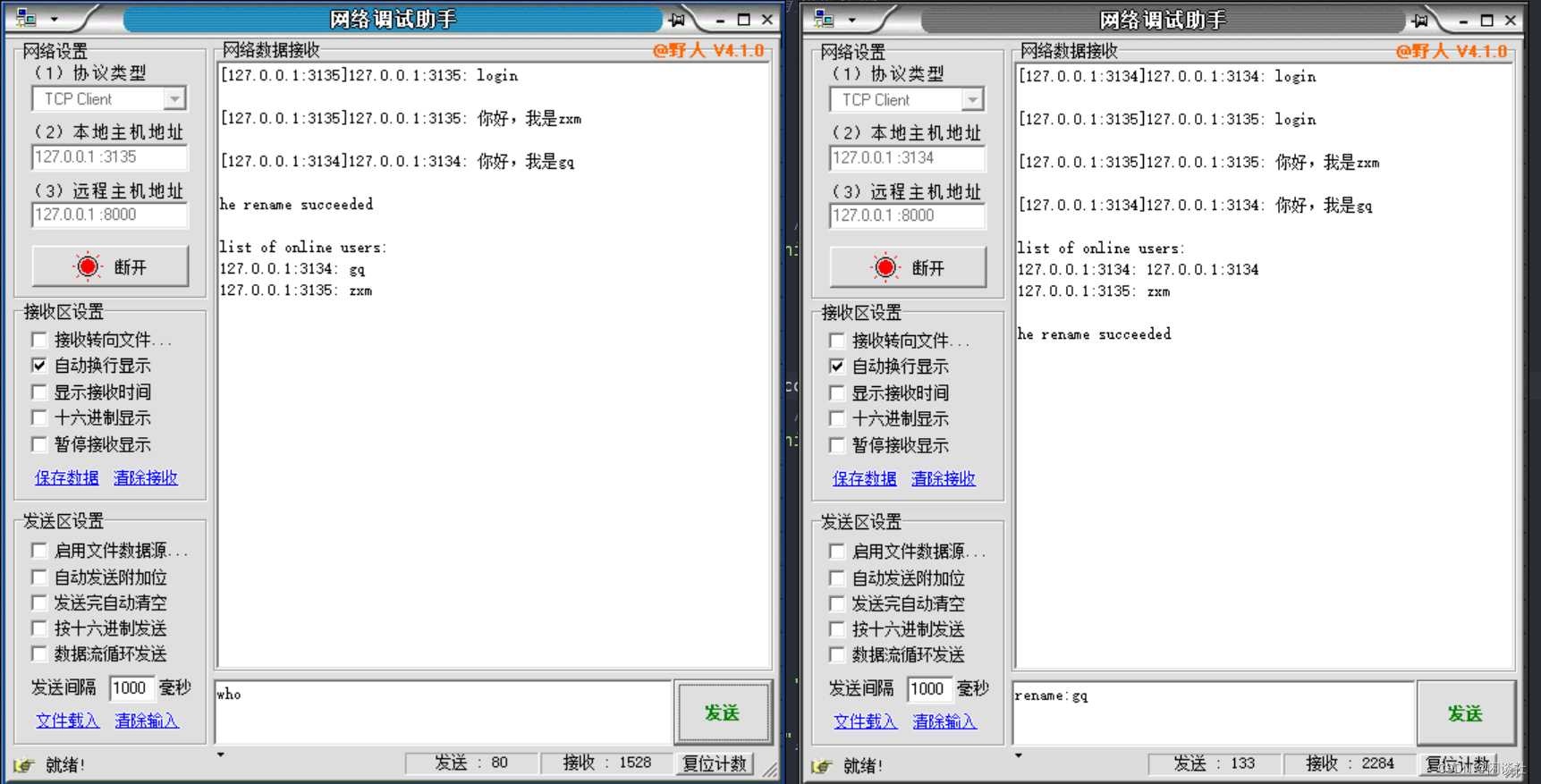
Task: Click 'he rename succeeded' line in left window
Action: [x=297, y=205]
